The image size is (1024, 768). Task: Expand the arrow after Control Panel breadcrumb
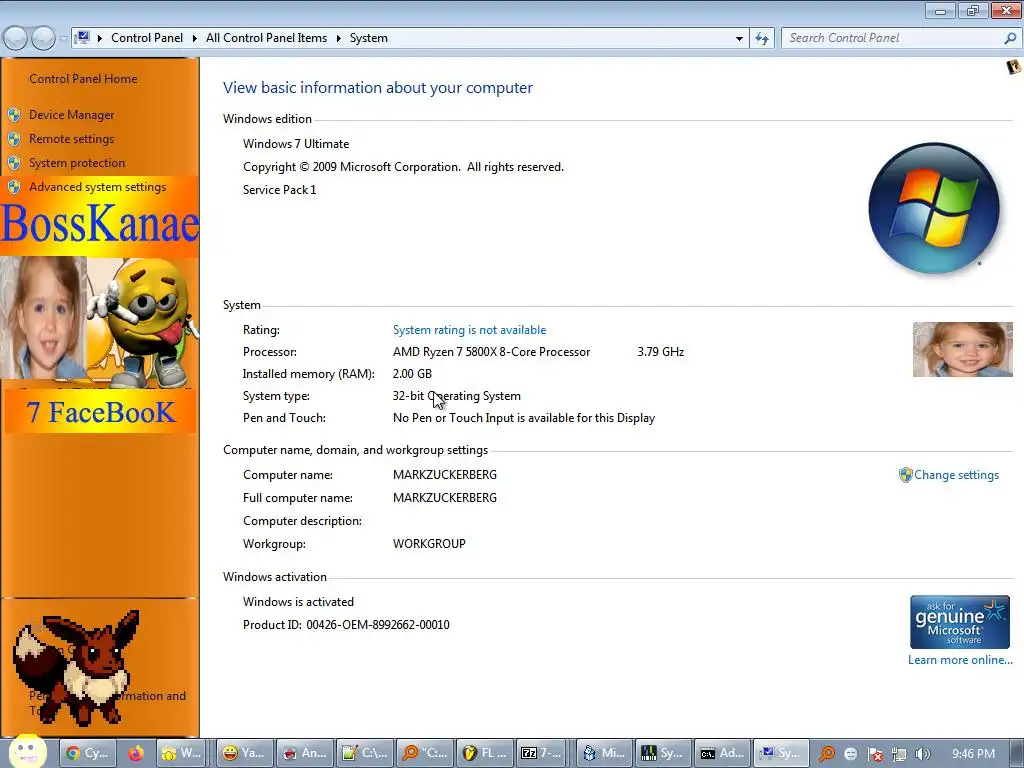coord(195,39)
